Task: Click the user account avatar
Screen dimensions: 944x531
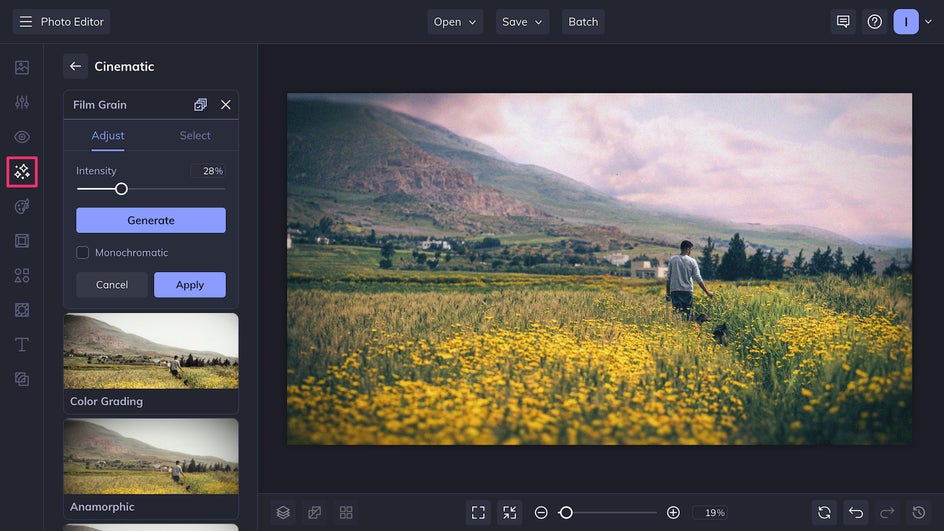Action: tap(906, 22)
